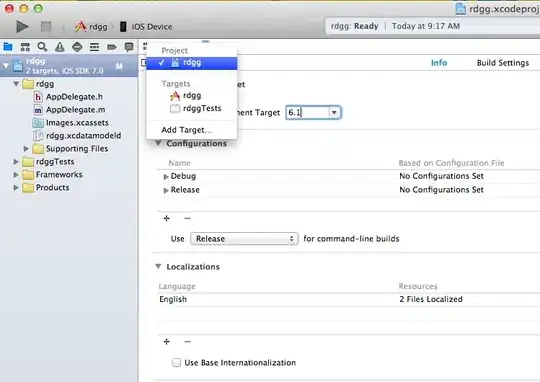This screenshot has width=540, height=382.
Task: Expand the Supporting Files folder
Action: click(26, 149)
